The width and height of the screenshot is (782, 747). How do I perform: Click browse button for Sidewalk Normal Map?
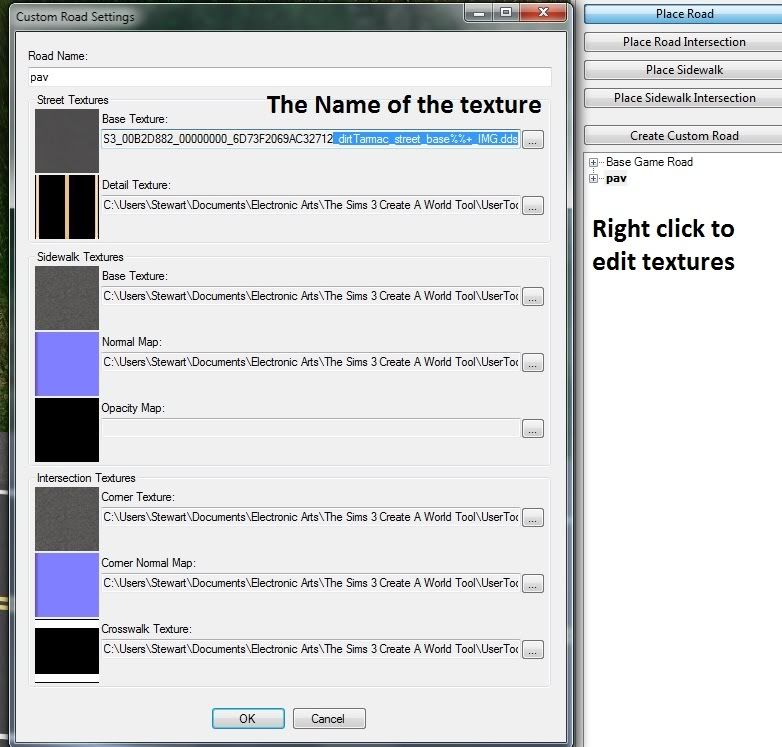(x=533, y=363)
